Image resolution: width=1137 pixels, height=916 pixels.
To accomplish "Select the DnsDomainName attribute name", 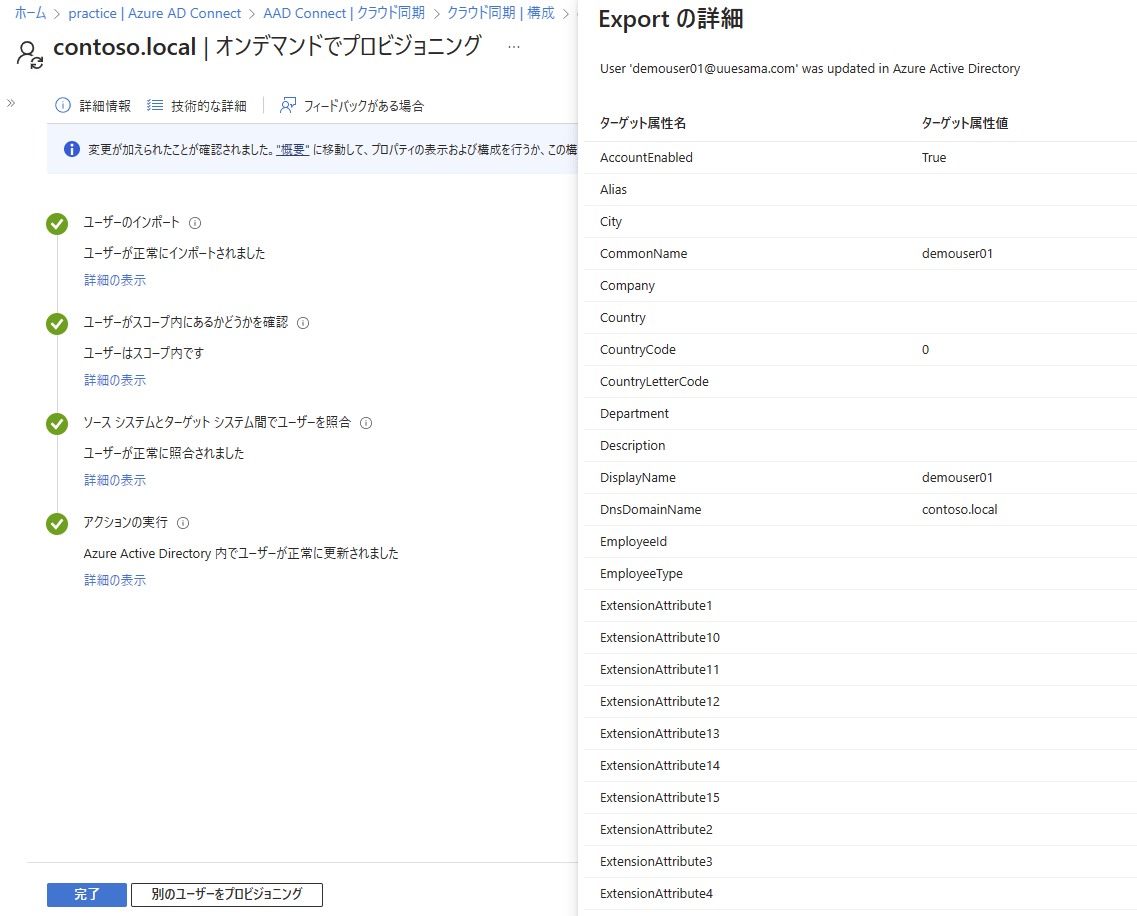I will coord(650,509).
